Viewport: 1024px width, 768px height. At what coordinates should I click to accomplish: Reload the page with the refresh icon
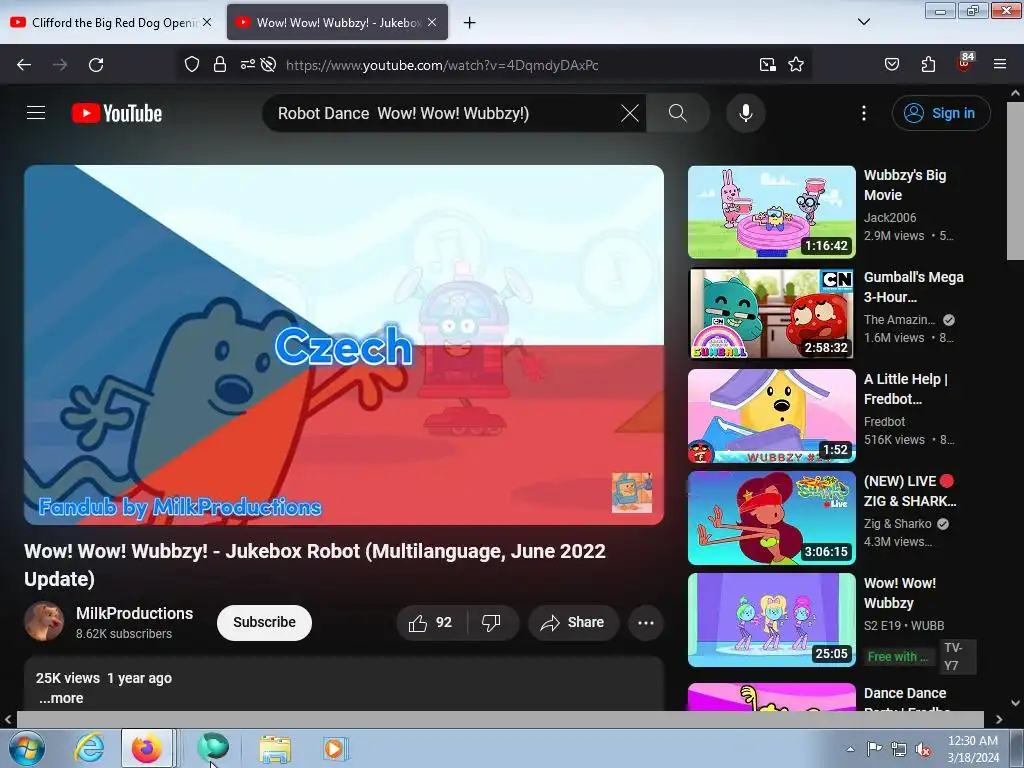tap(96, 65)
